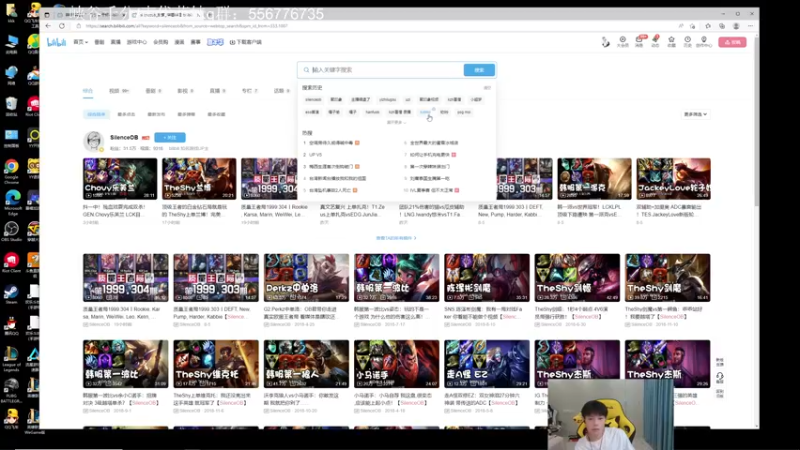Image resolution: width=800 pixels, height=450 pixels.
Task: Open the browser settings ellipsis menu
Action: [x=751, y=26]
